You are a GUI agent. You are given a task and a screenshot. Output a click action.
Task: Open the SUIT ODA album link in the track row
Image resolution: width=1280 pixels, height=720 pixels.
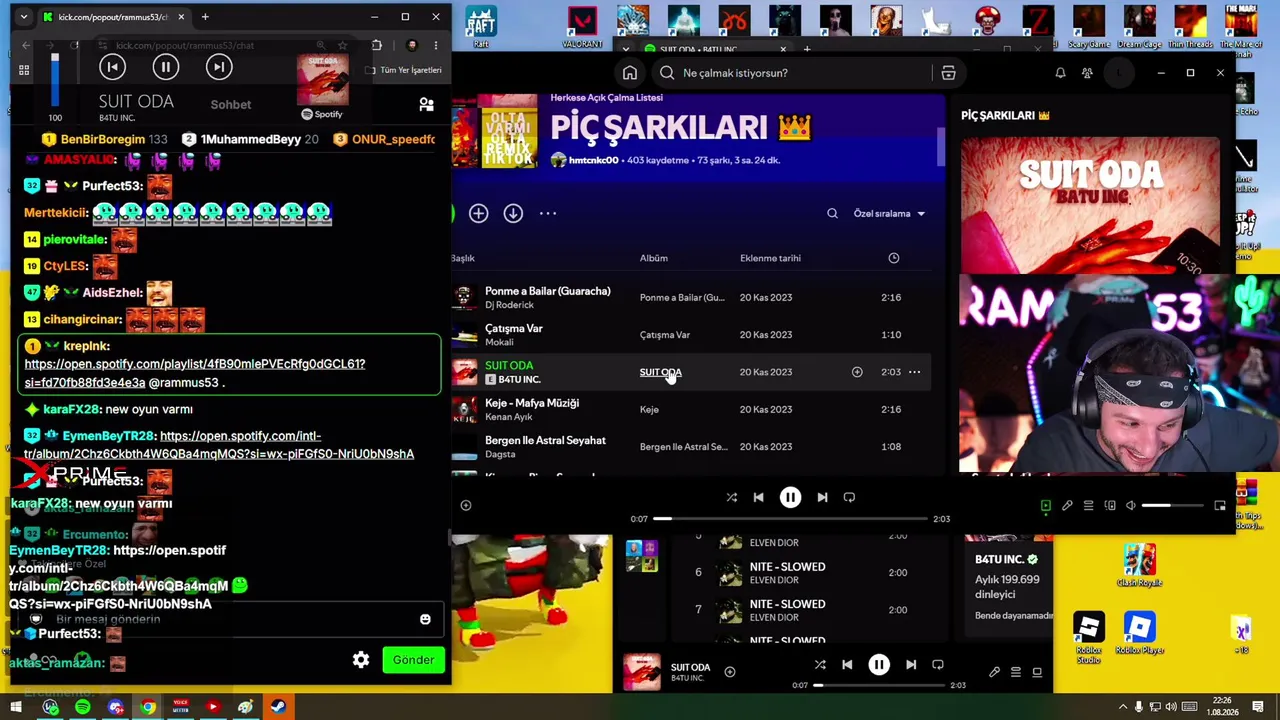[x=660, y=372]
